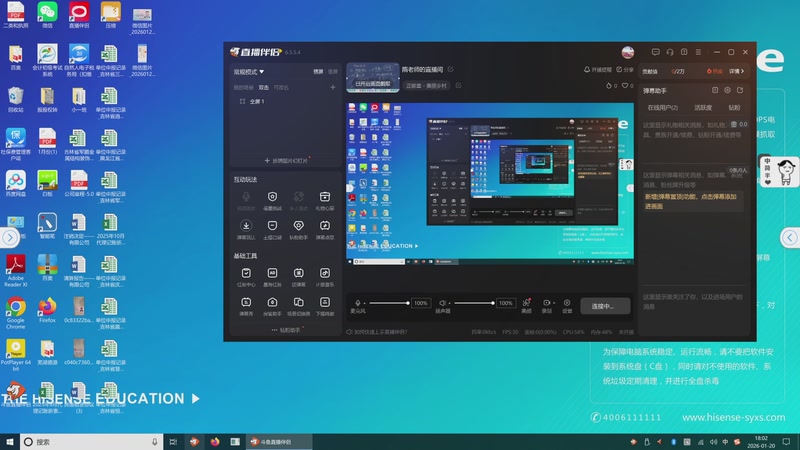Switch to 竖屏 orientation
Screen dimensions: 800x450
333,71
